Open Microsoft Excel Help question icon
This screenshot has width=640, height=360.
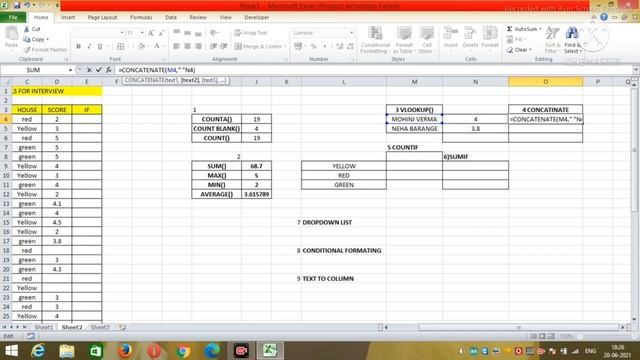pos(604,17)
